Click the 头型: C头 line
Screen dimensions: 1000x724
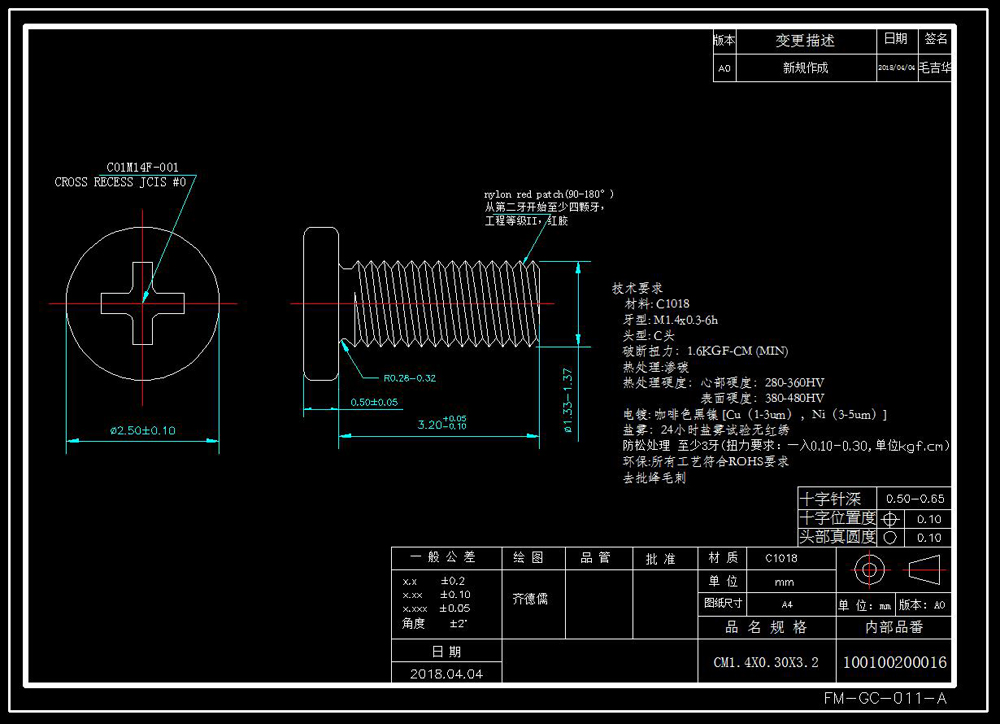pos(649,336)
